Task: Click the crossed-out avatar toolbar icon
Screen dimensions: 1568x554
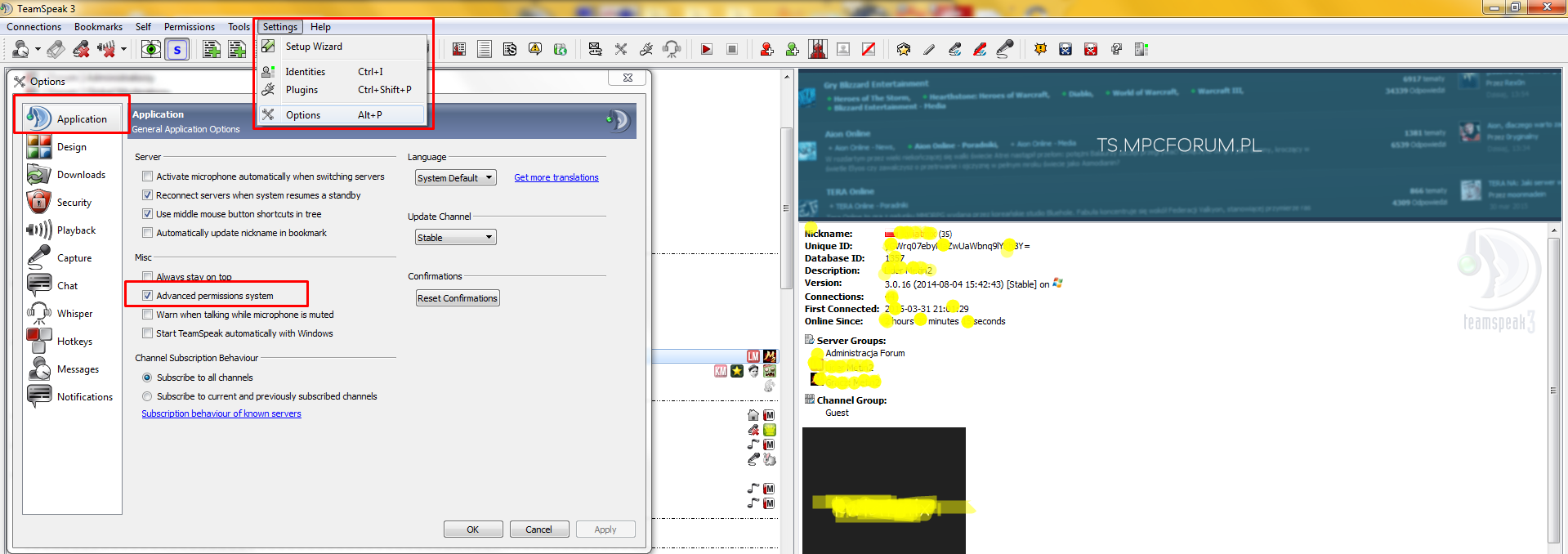Action: [869, 50]
